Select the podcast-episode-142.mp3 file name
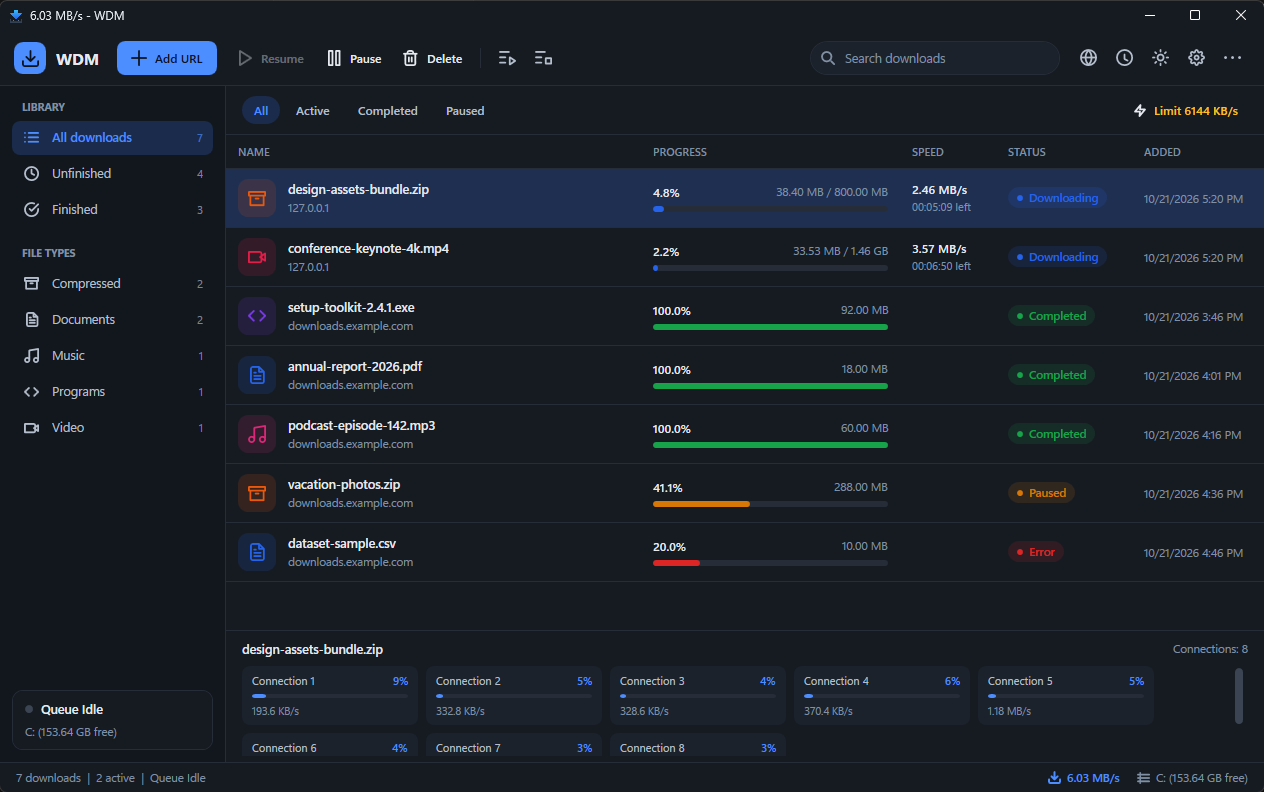The image size is (1264, 792). 361,425
